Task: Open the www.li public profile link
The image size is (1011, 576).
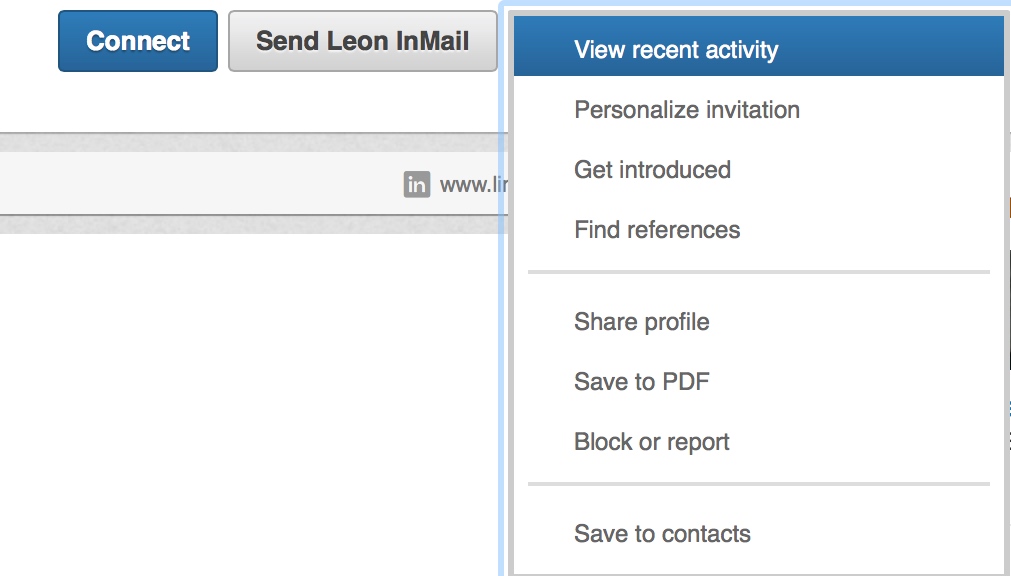Action: pos(473,184)
